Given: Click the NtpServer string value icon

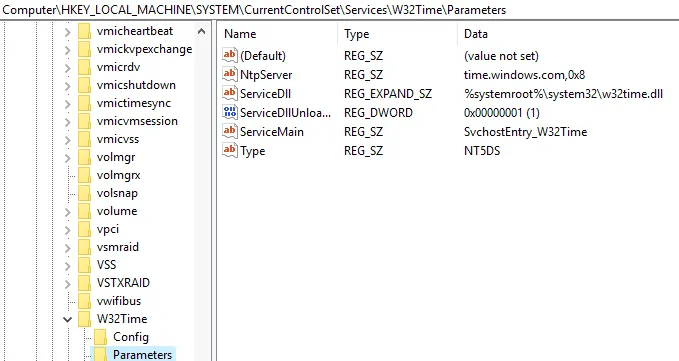Looking at the screenshot, I should click(x=230, y=74).
